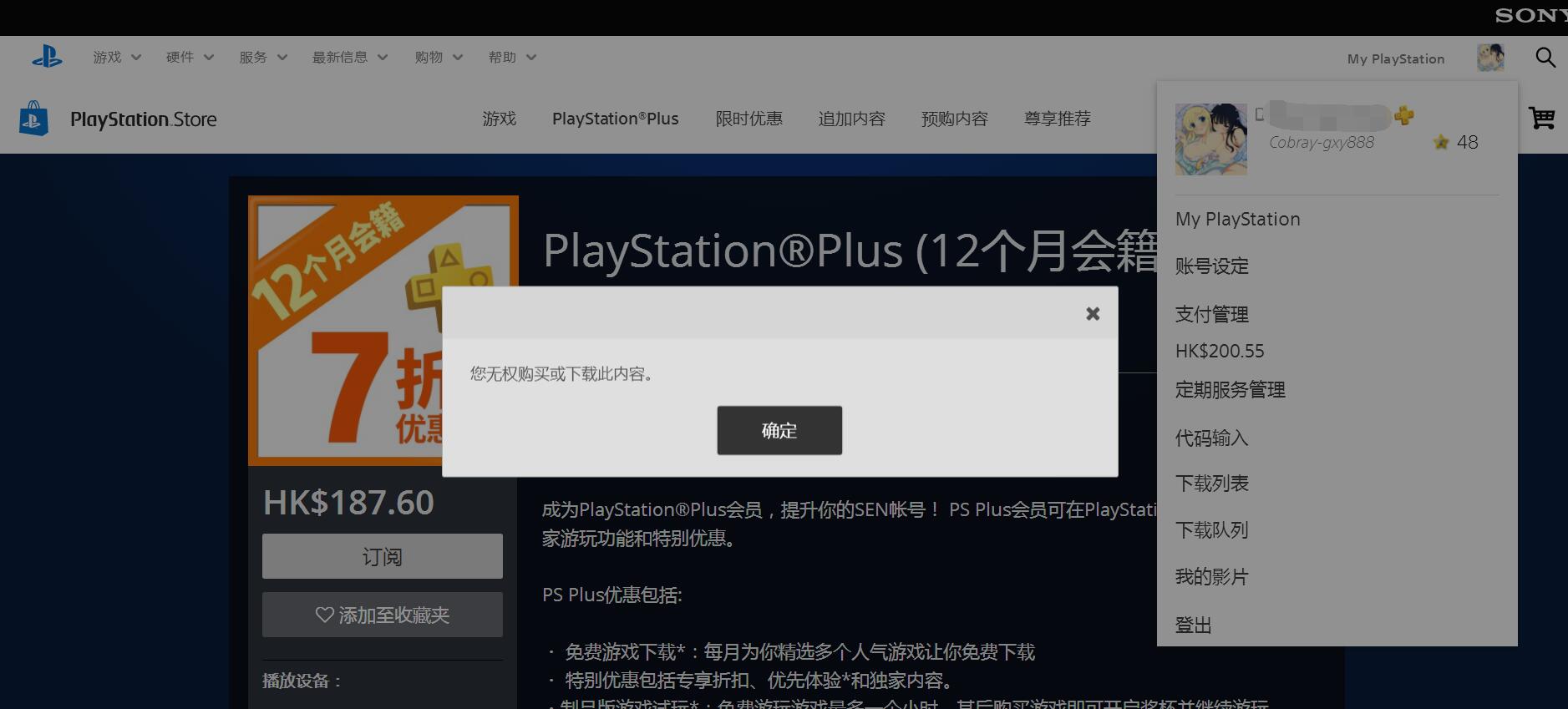Click the PlayStation Store bag icon
The height and width of the screenshot is (709, 1568).
coord(33,119)
